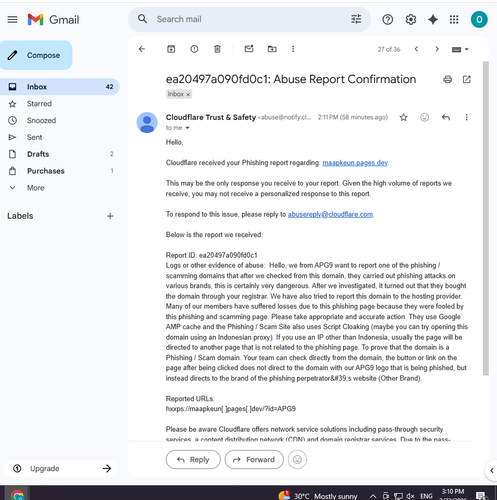
Task: Click the Forward button
Action: coord(254,460)
